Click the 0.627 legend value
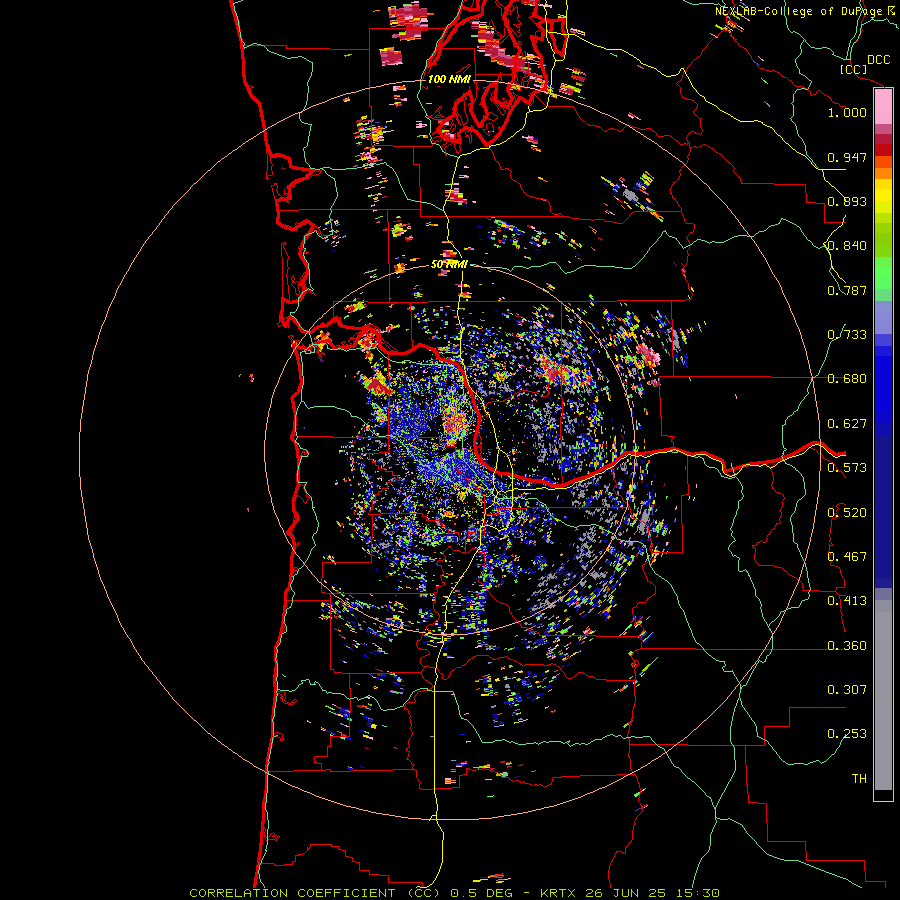Viewport: 900px width, 900px height. 847,424
